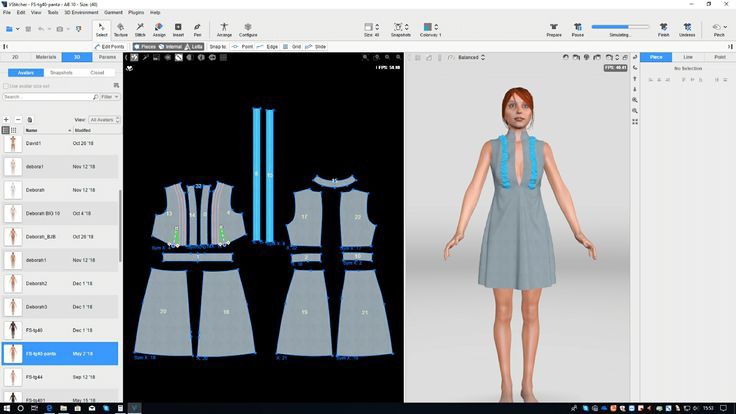
Task: Choose the Assign tool
Action: pyautogui.click(x=159, y=28)
